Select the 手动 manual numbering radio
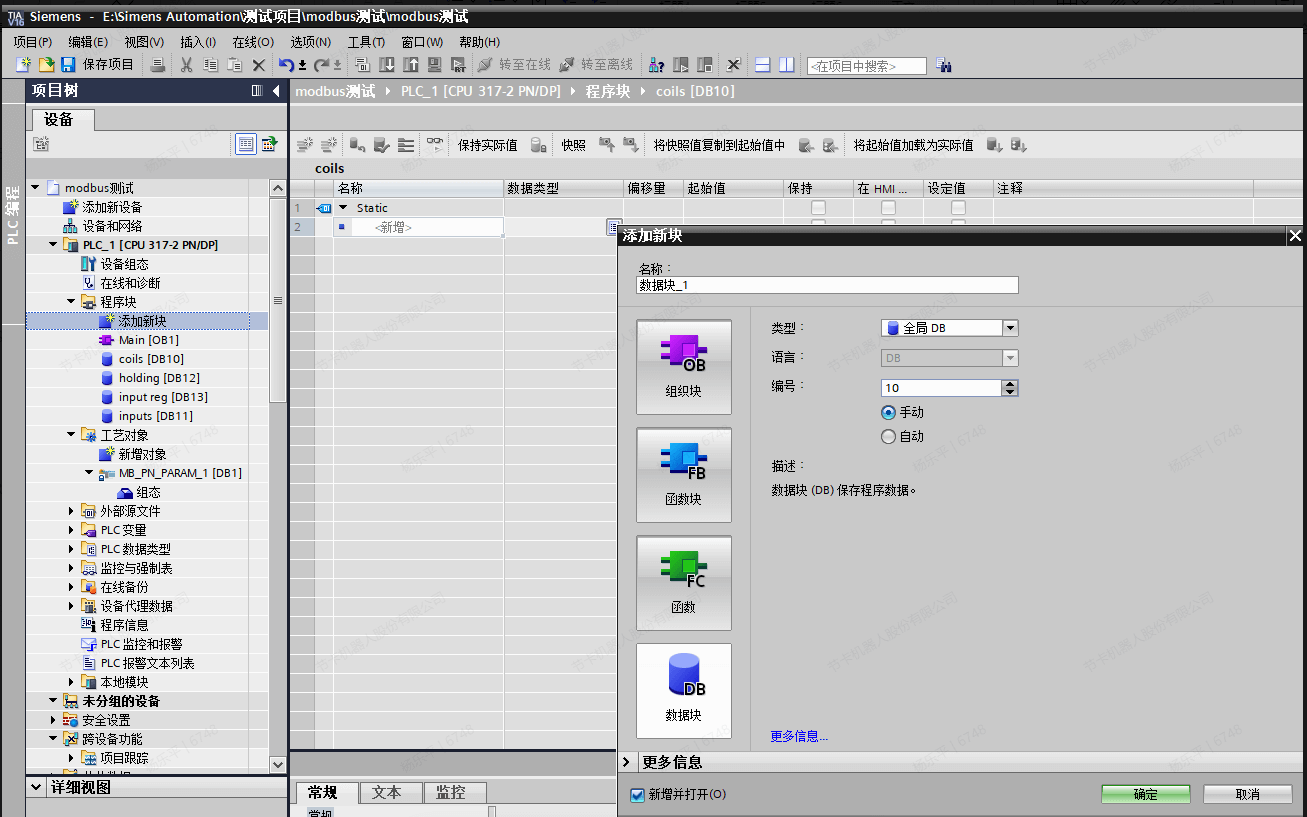Screen dimensions: 1307x817 coord(888,412)
